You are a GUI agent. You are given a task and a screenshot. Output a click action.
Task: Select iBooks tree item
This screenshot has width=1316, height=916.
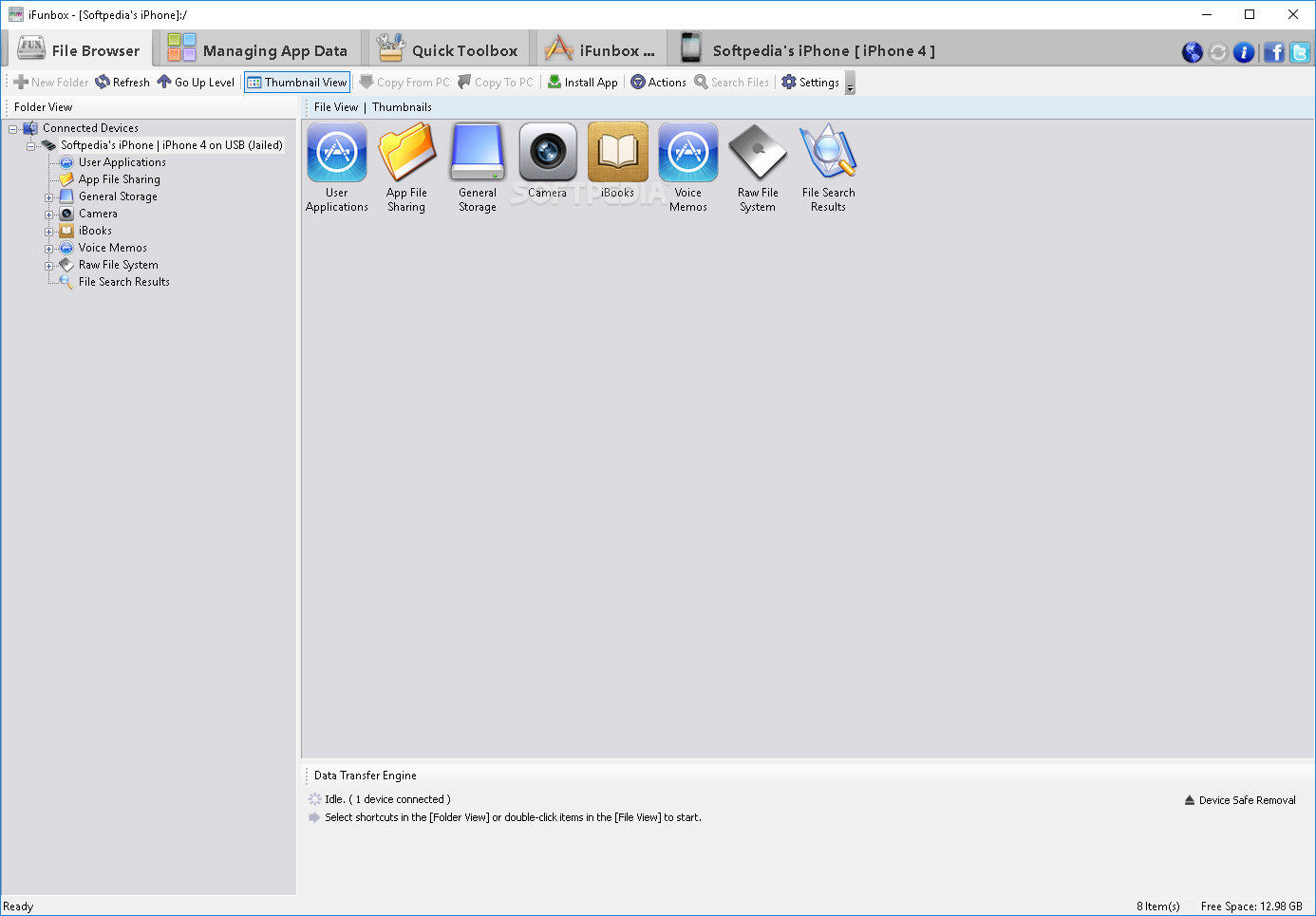(x=95, y=231)
